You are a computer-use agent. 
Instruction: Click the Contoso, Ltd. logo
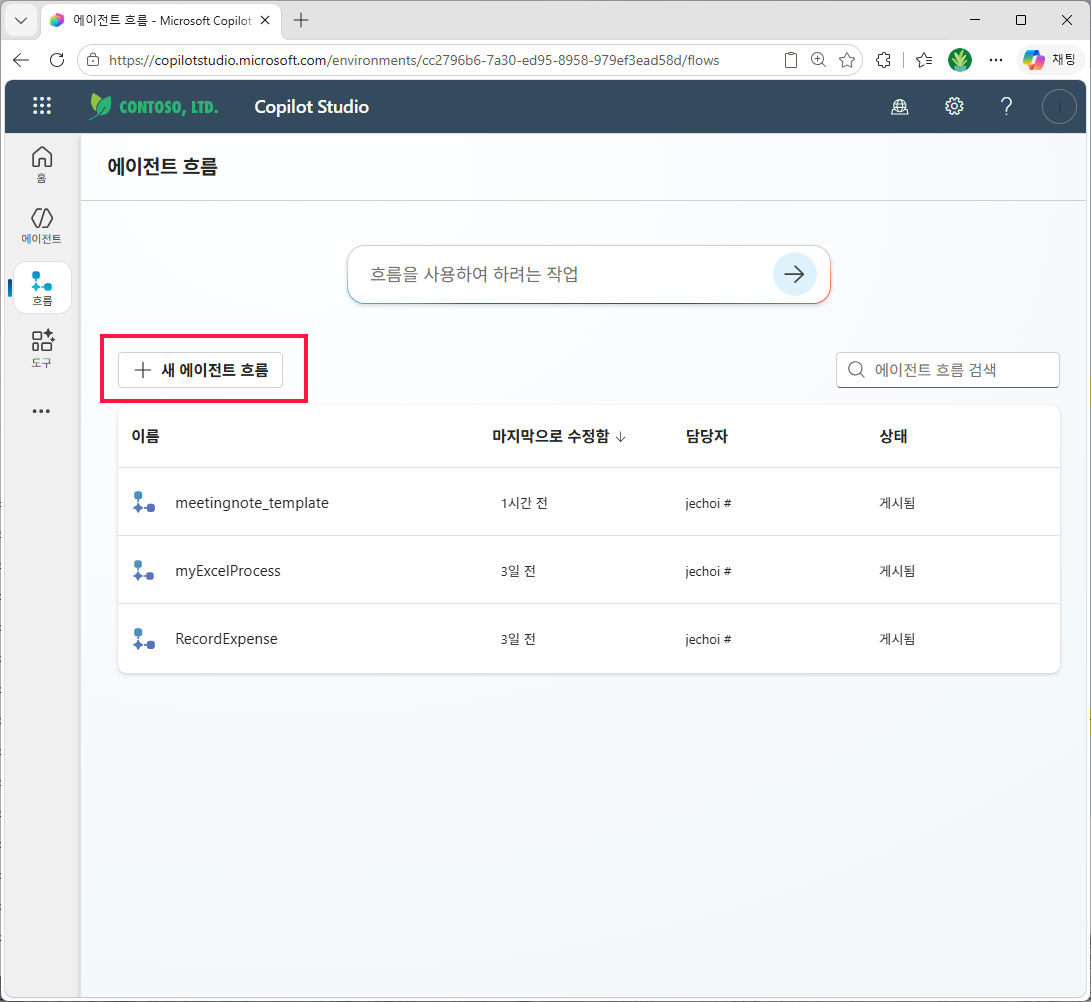[x=154, y=106]
